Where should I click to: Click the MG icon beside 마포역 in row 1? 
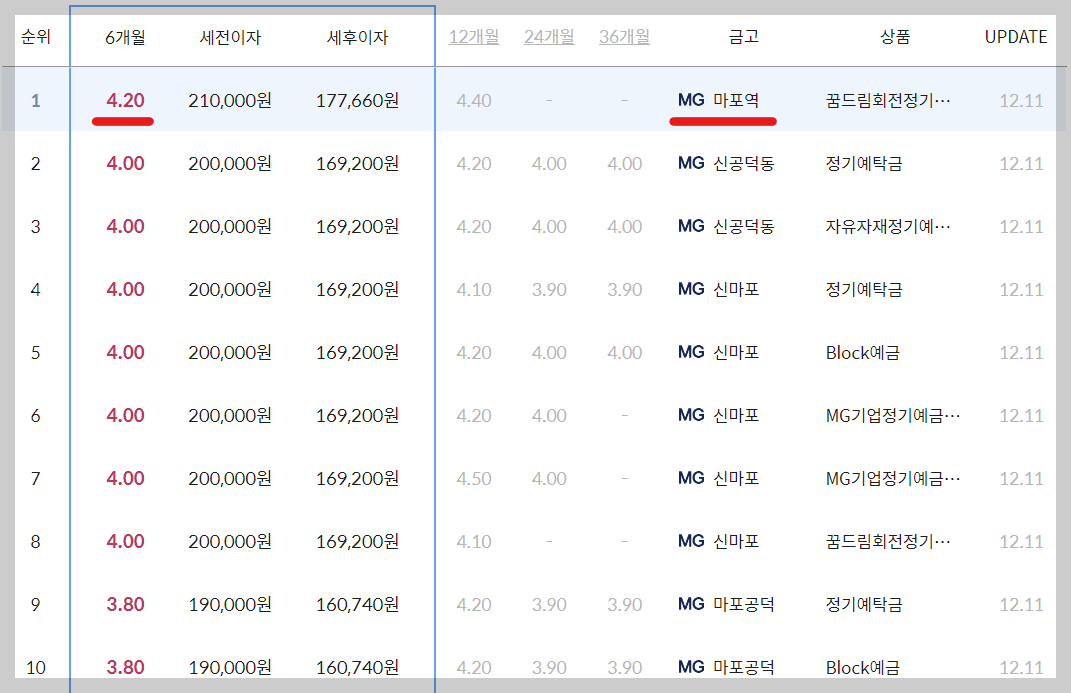click(x=691, y=101)
